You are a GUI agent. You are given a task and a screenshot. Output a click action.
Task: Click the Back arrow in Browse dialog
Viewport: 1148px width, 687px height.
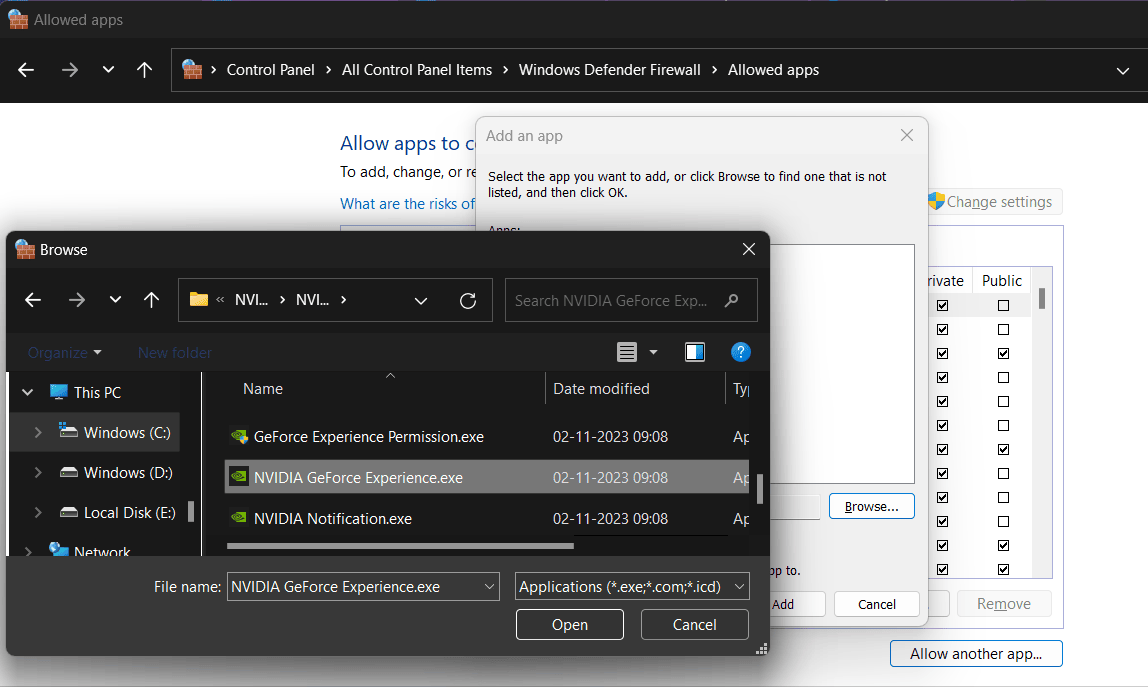pyautogui.click(x=33, y=300)
